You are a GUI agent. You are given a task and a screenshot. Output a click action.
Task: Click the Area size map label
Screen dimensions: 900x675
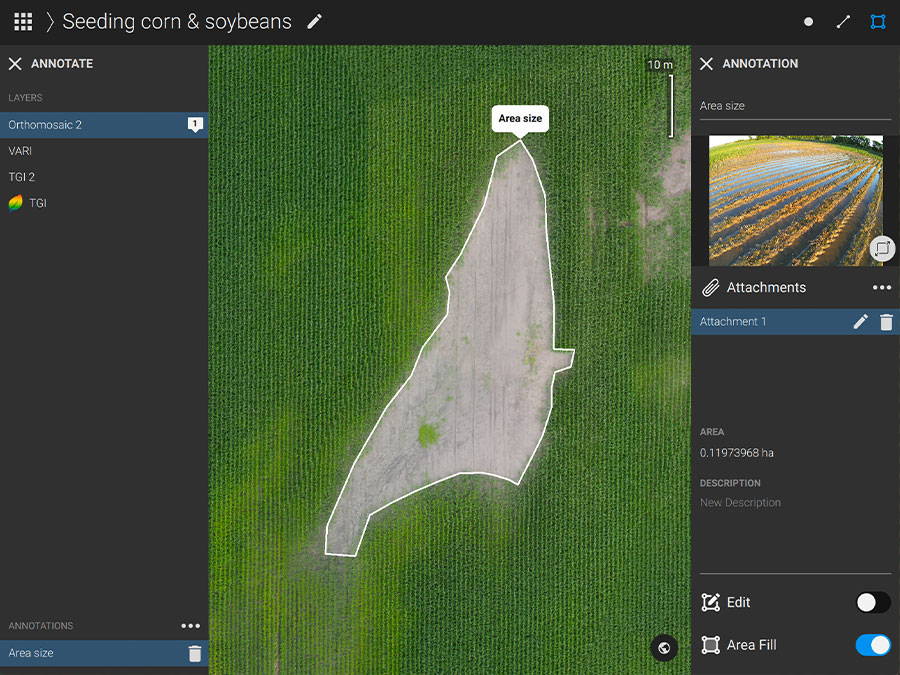tap(520, 119)
